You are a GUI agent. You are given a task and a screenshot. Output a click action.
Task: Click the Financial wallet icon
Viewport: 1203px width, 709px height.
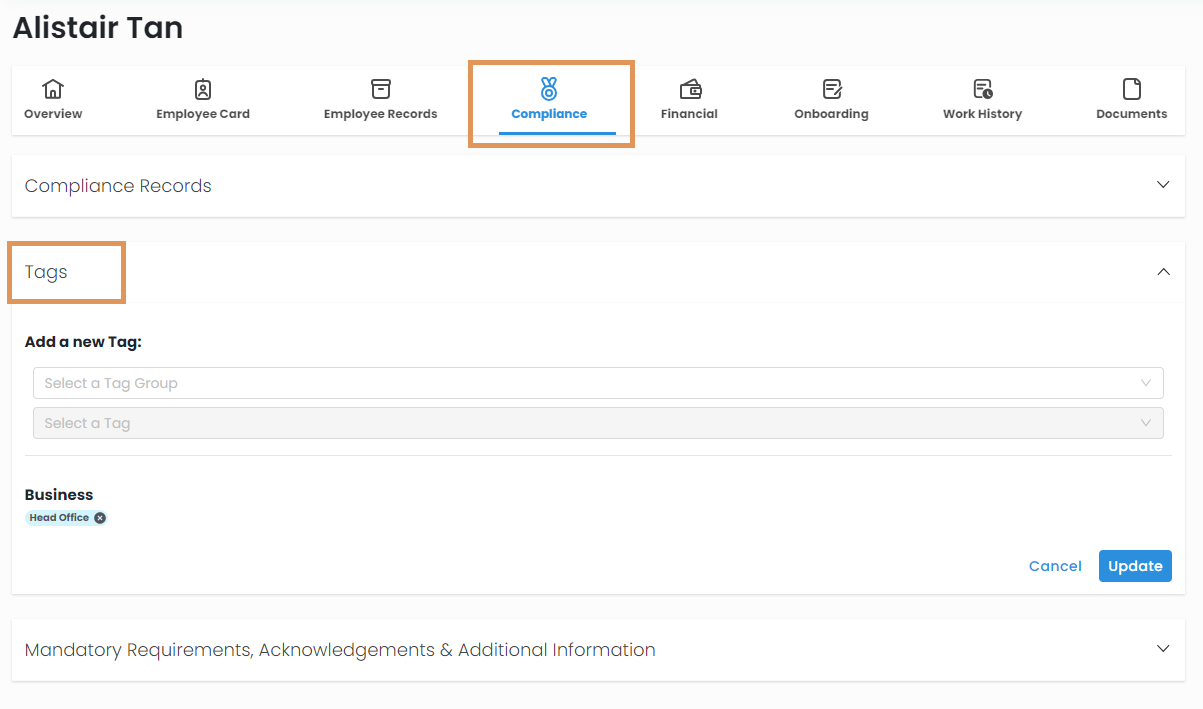pyautogui.click(x=689, y=89)
